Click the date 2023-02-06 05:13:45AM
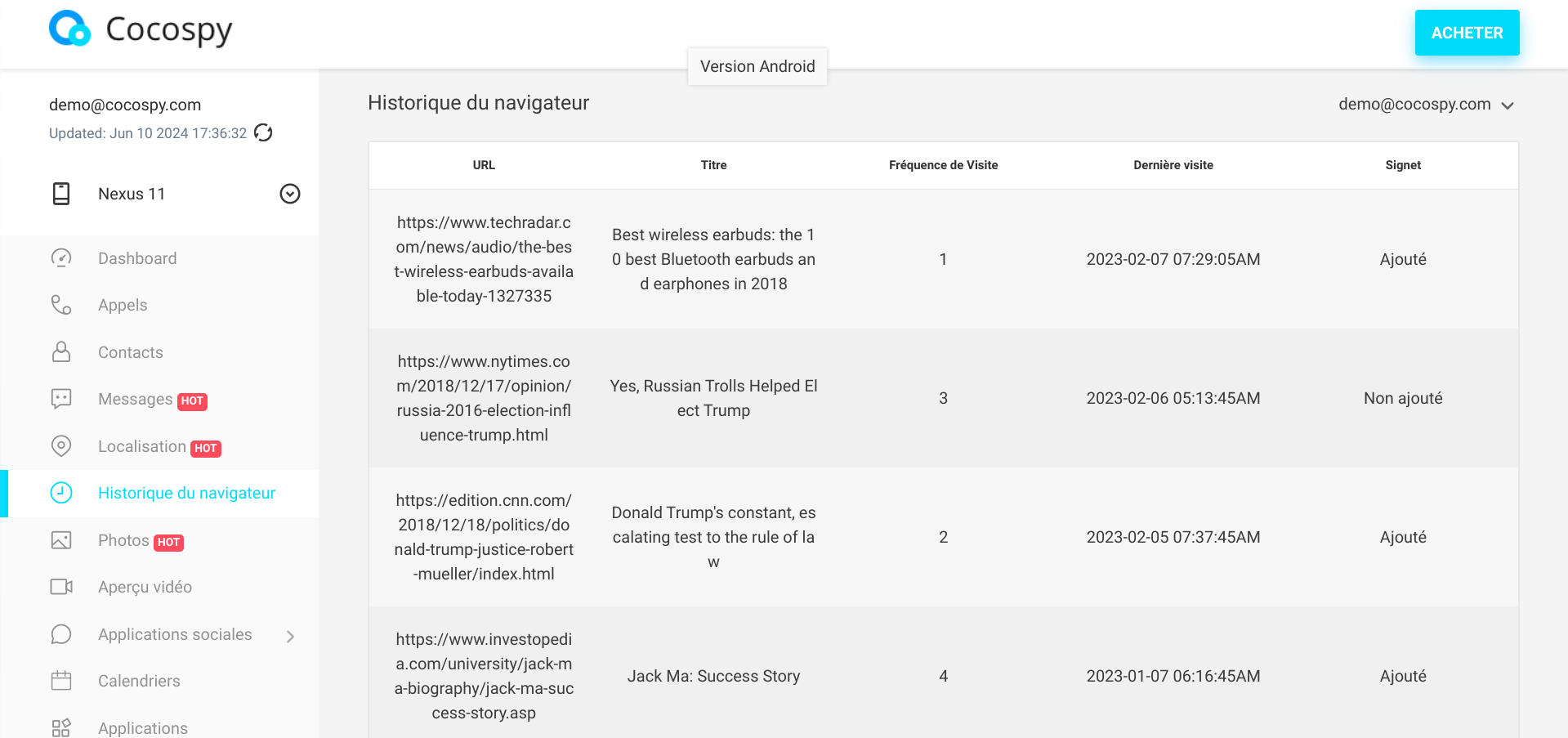This screenshot has height=738, width=1568. pos(1173,398)
